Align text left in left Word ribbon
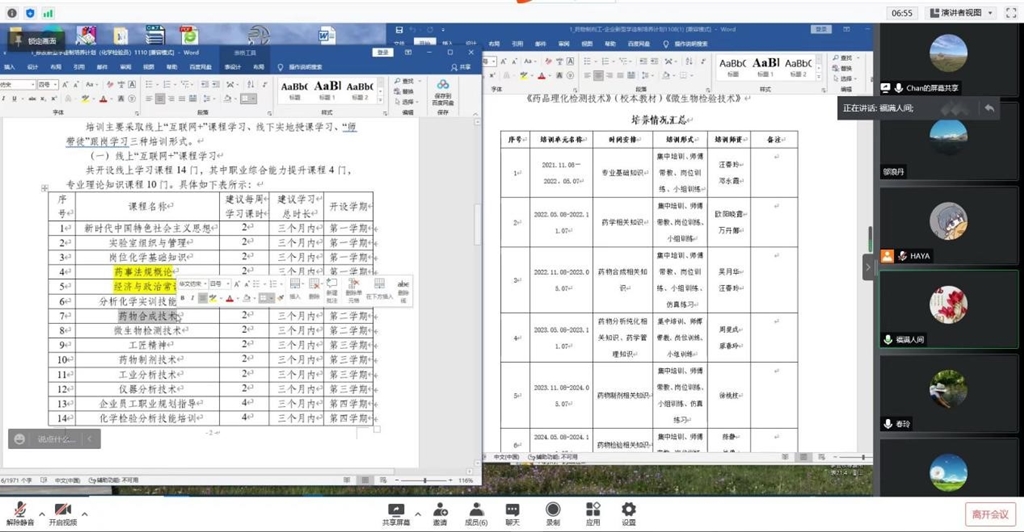 [150, 99]
